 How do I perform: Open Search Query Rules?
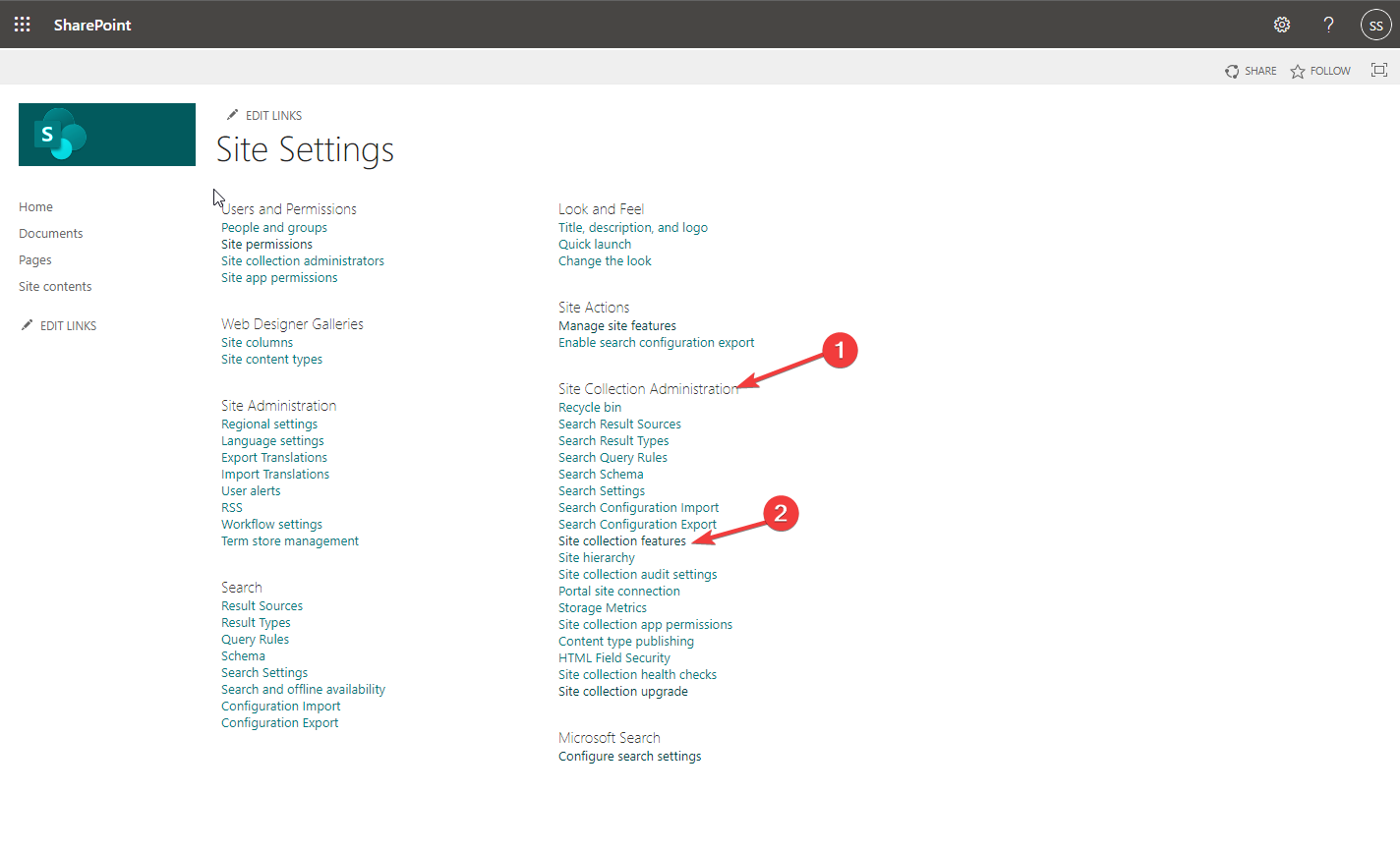(x=612, y=457)
